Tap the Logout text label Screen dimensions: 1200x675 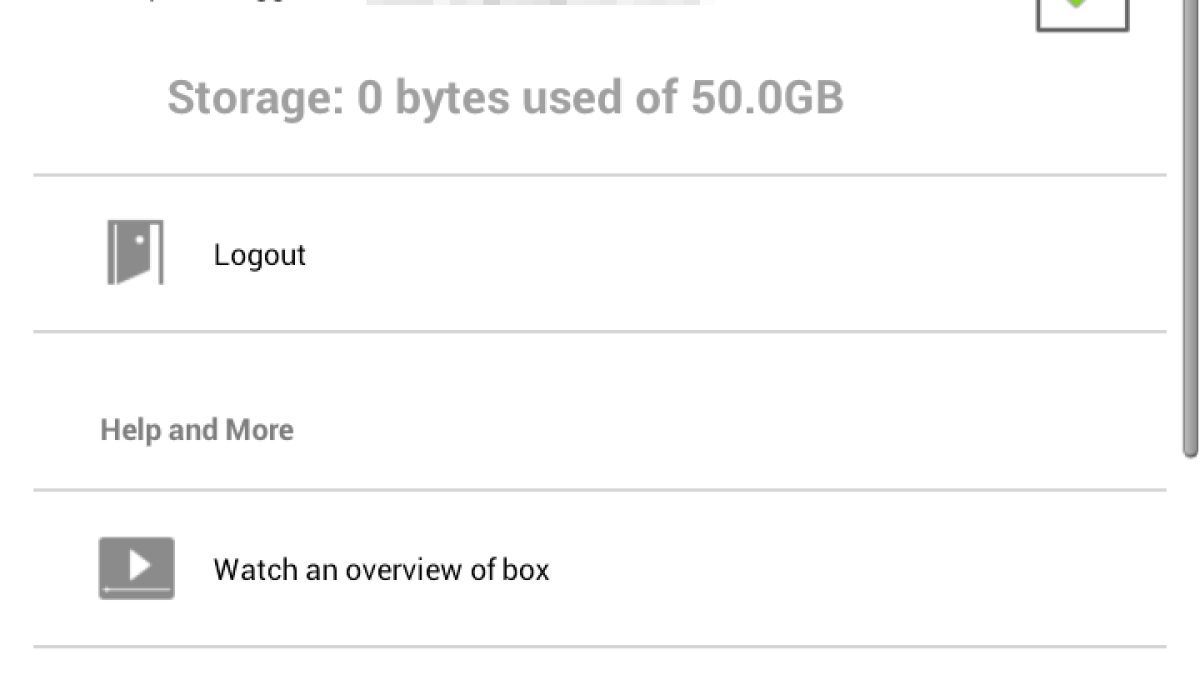(x=259, y=255)
